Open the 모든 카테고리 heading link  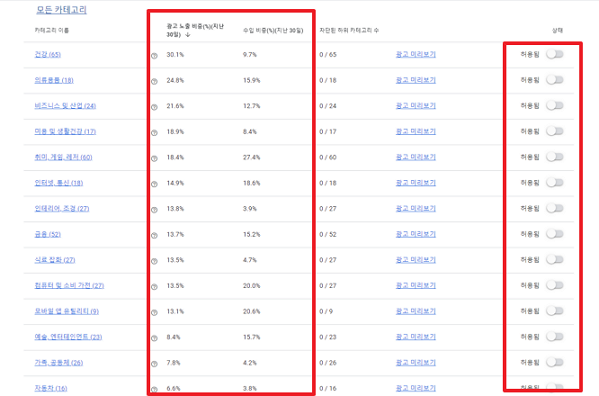62,10
